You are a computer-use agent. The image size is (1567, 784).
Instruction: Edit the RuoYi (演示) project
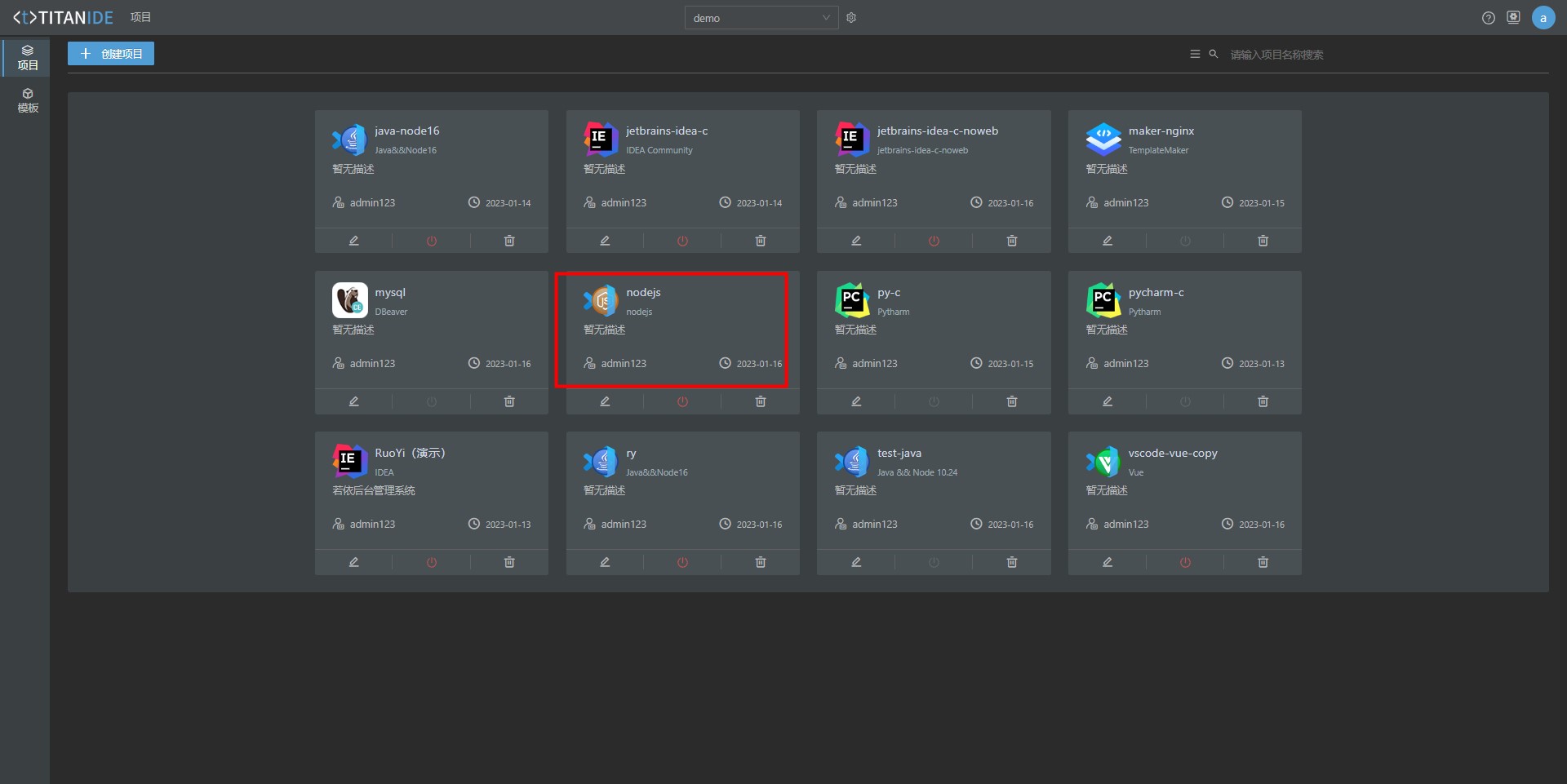[x=354, y=562]
